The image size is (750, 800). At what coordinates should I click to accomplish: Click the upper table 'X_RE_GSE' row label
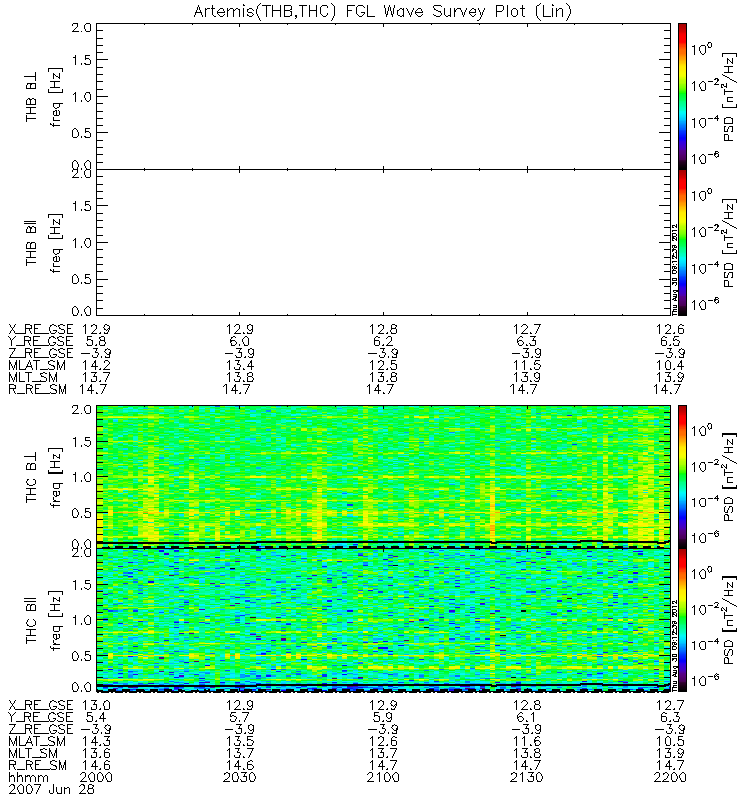(41, 329)
